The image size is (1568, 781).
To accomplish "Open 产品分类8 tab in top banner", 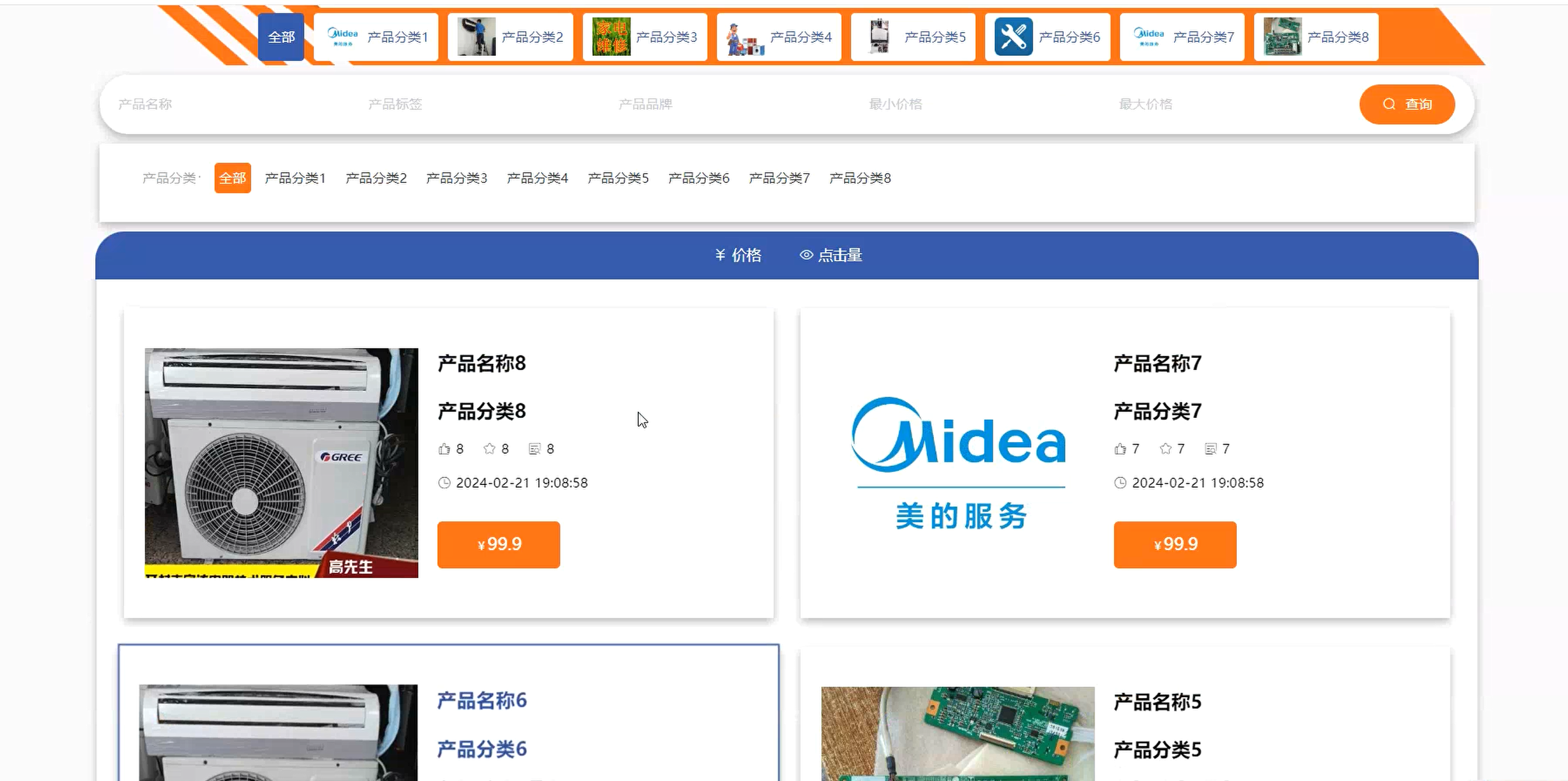I will click(1316, 37).
